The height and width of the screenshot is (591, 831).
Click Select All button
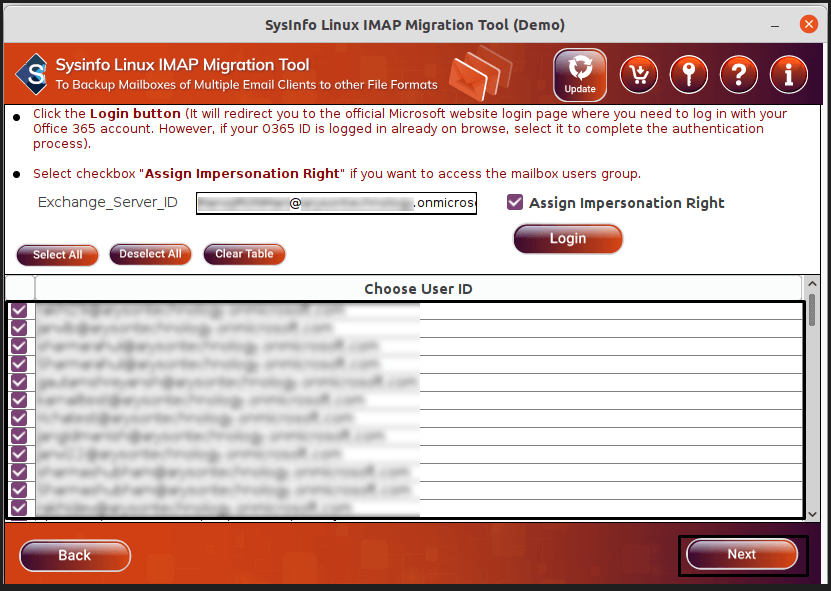(57, 255)
